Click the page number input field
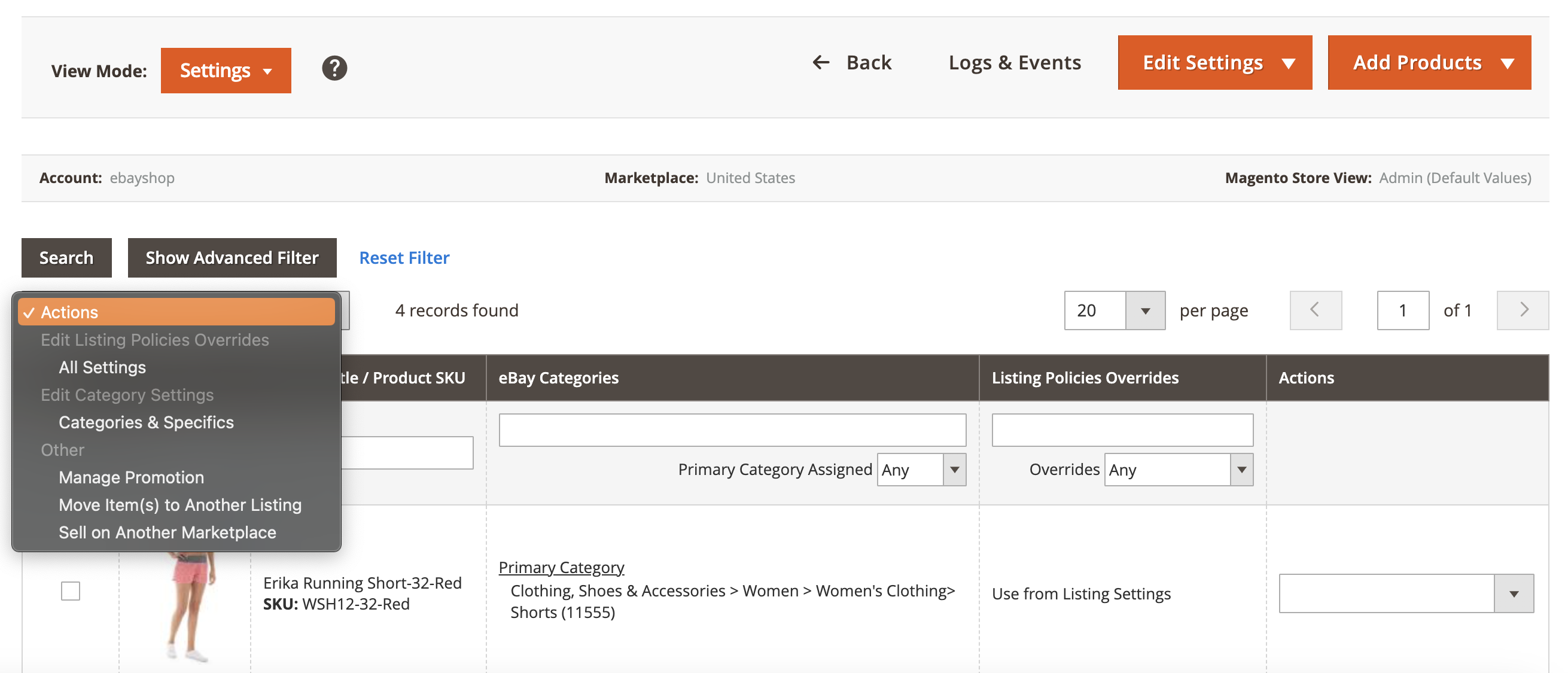The height and width of the screenshot is (673, 1568). (x=1402, y=310)
